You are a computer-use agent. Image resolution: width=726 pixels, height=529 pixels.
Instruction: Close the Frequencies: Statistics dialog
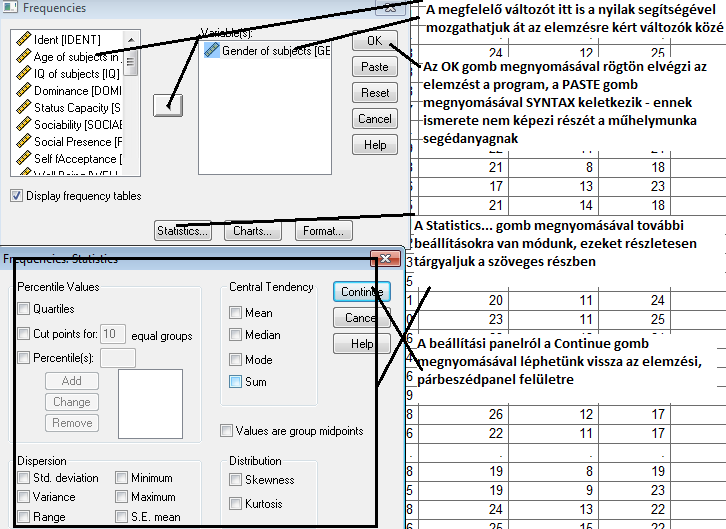380,258
